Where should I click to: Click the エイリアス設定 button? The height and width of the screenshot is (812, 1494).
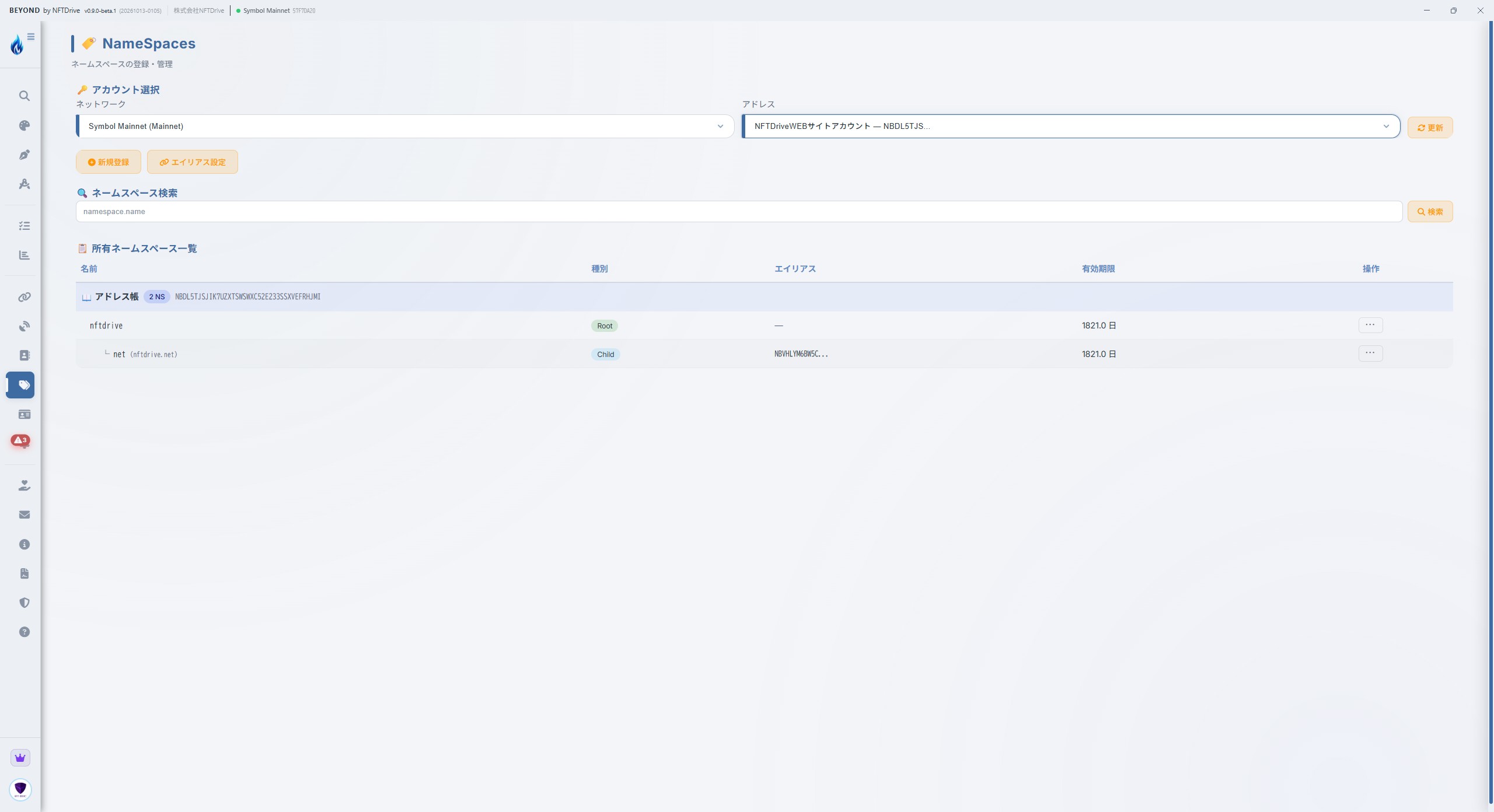click(193, 162)
